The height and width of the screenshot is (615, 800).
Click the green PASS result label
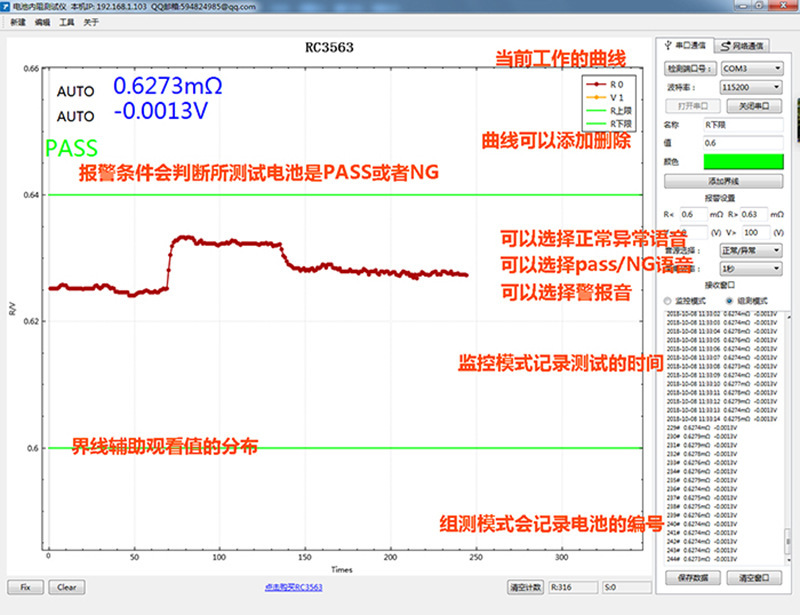(x=71, y=149)
